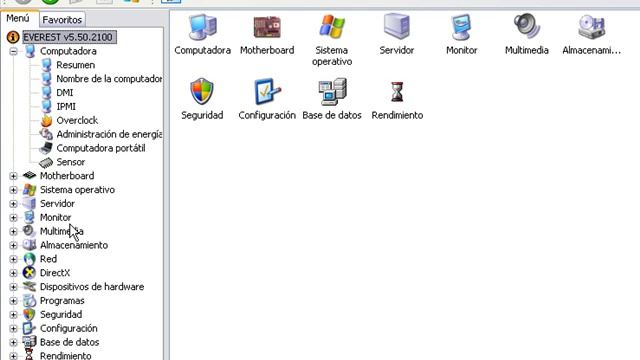Select the Monitor row label in the tree
The width and height of the screenshot is (640, 360).
pos(56,218)
